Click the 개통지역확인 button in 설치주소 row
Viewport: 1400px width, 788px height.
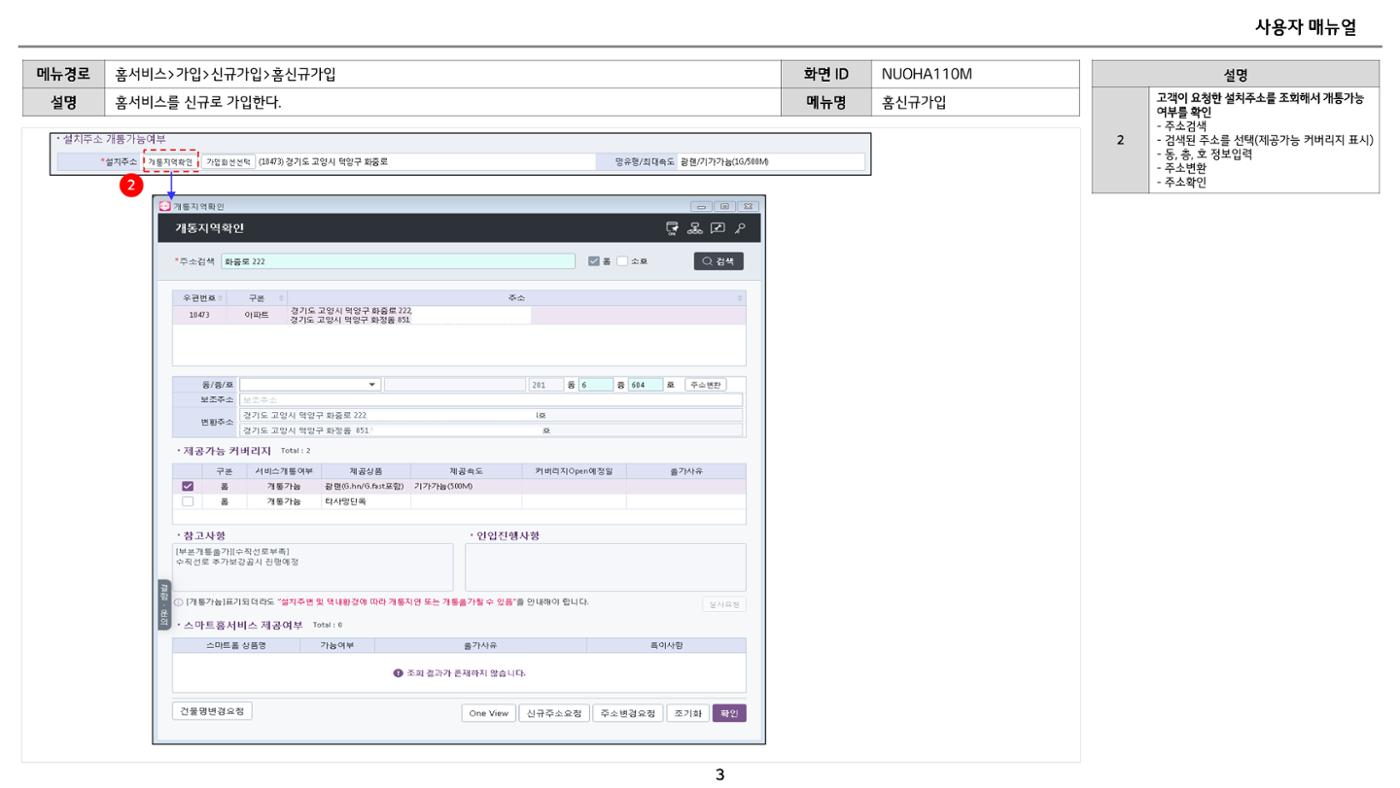[171, 162]
